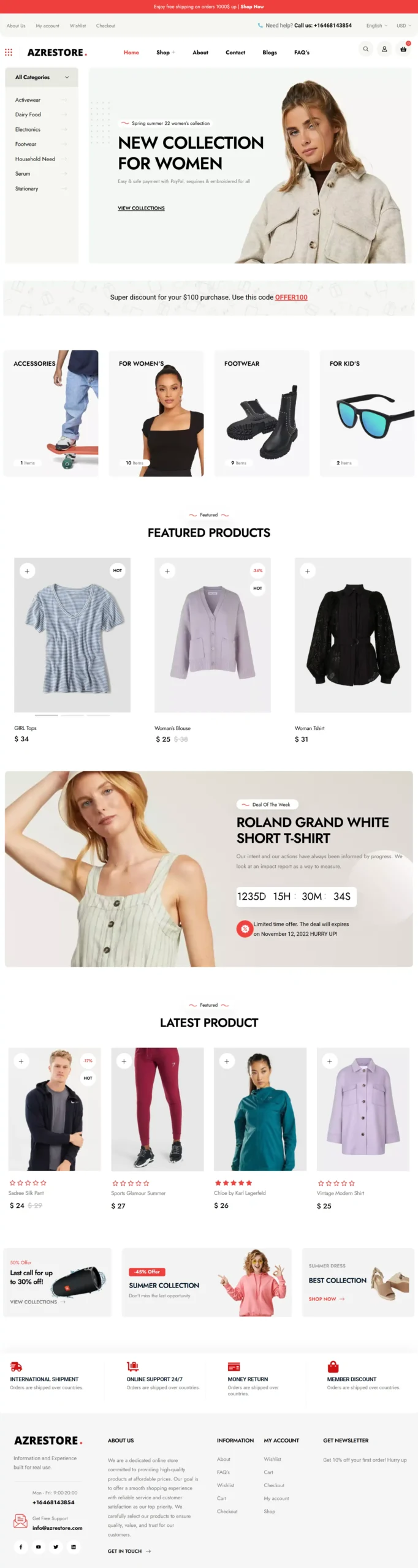Open the shopping cart basket icon
418x1568 pixels.
(403, 49)
